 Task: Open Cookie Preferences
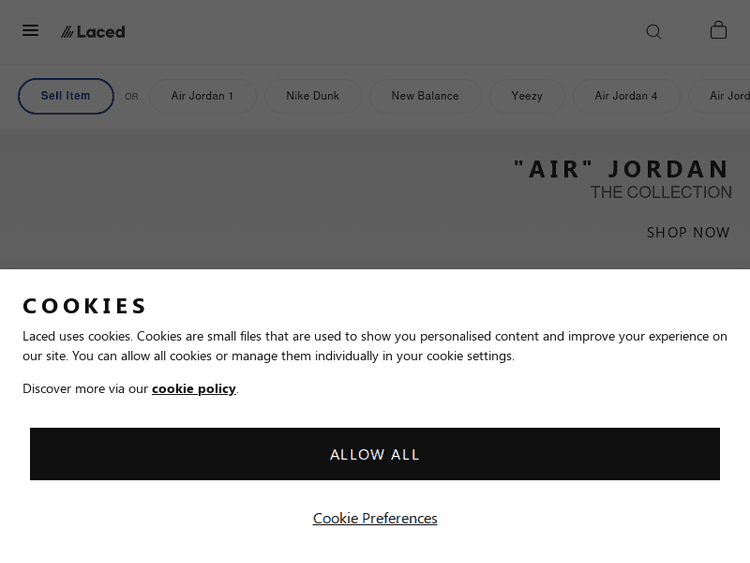click(x=375, y=518)
